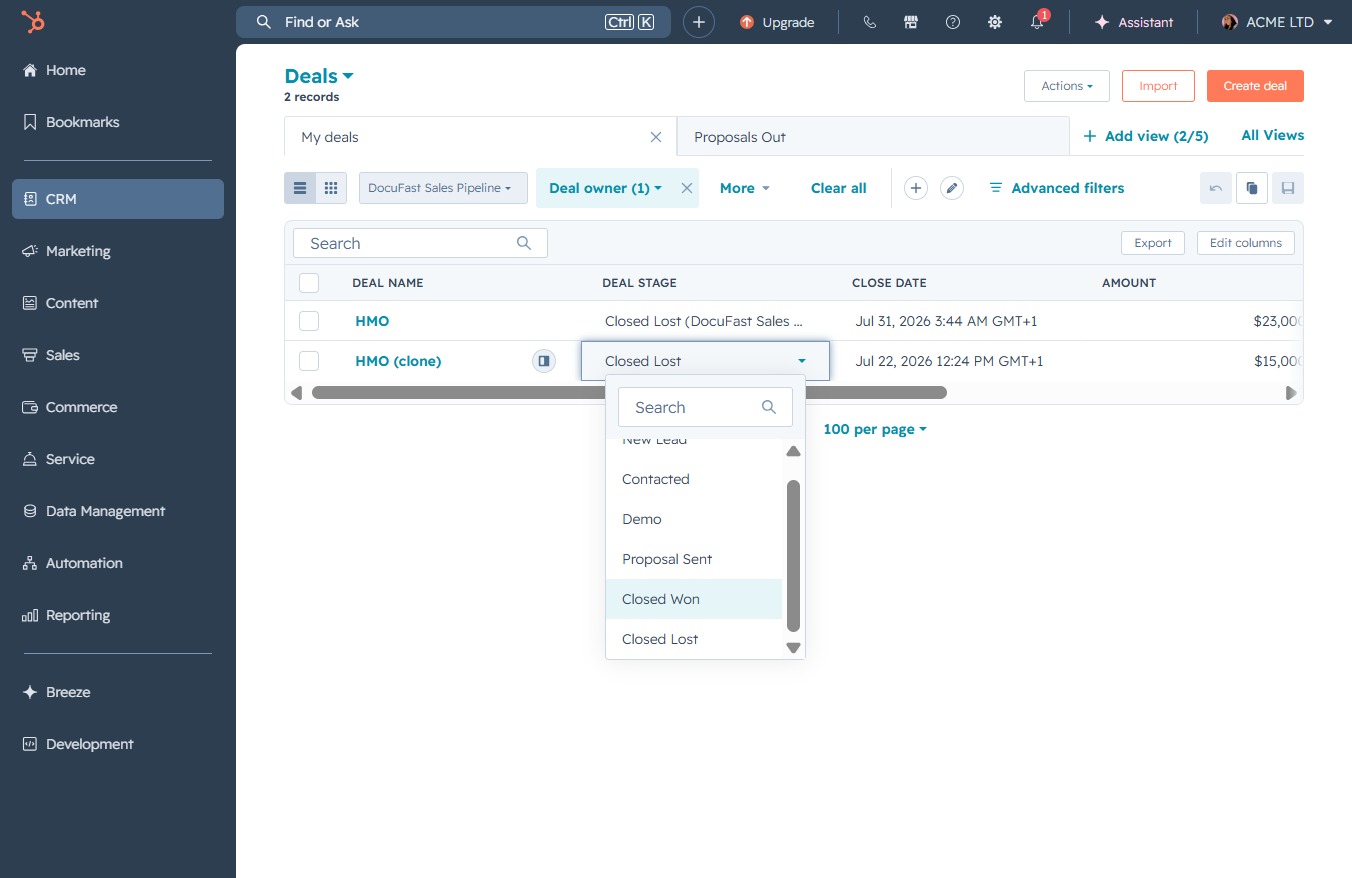Open Advanced filters
The image size is (1352, 878).
tap(1056, 188)
